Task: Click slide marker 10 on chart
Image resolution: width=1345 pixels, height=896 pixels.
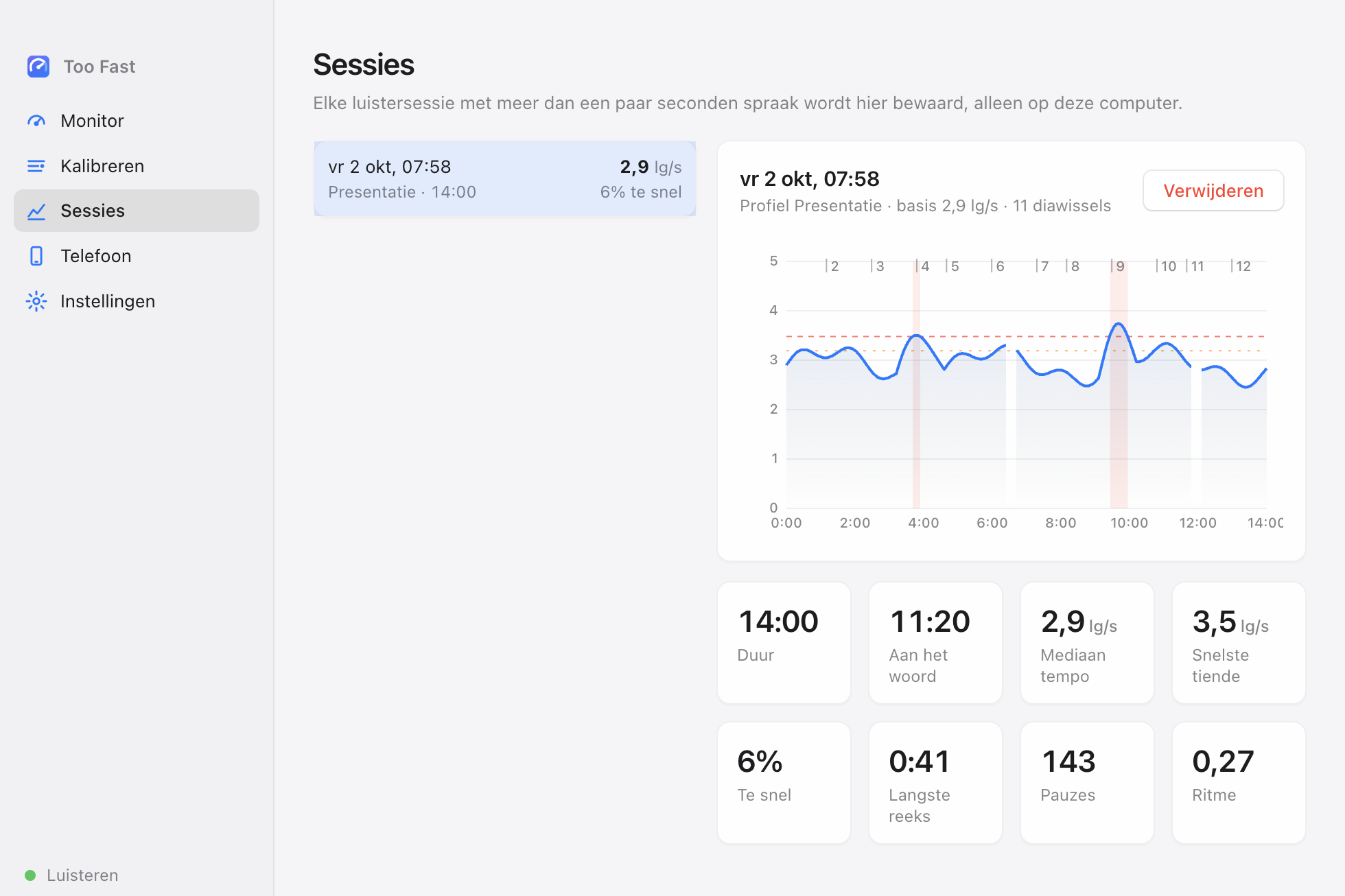Action: coord(1166,266)
